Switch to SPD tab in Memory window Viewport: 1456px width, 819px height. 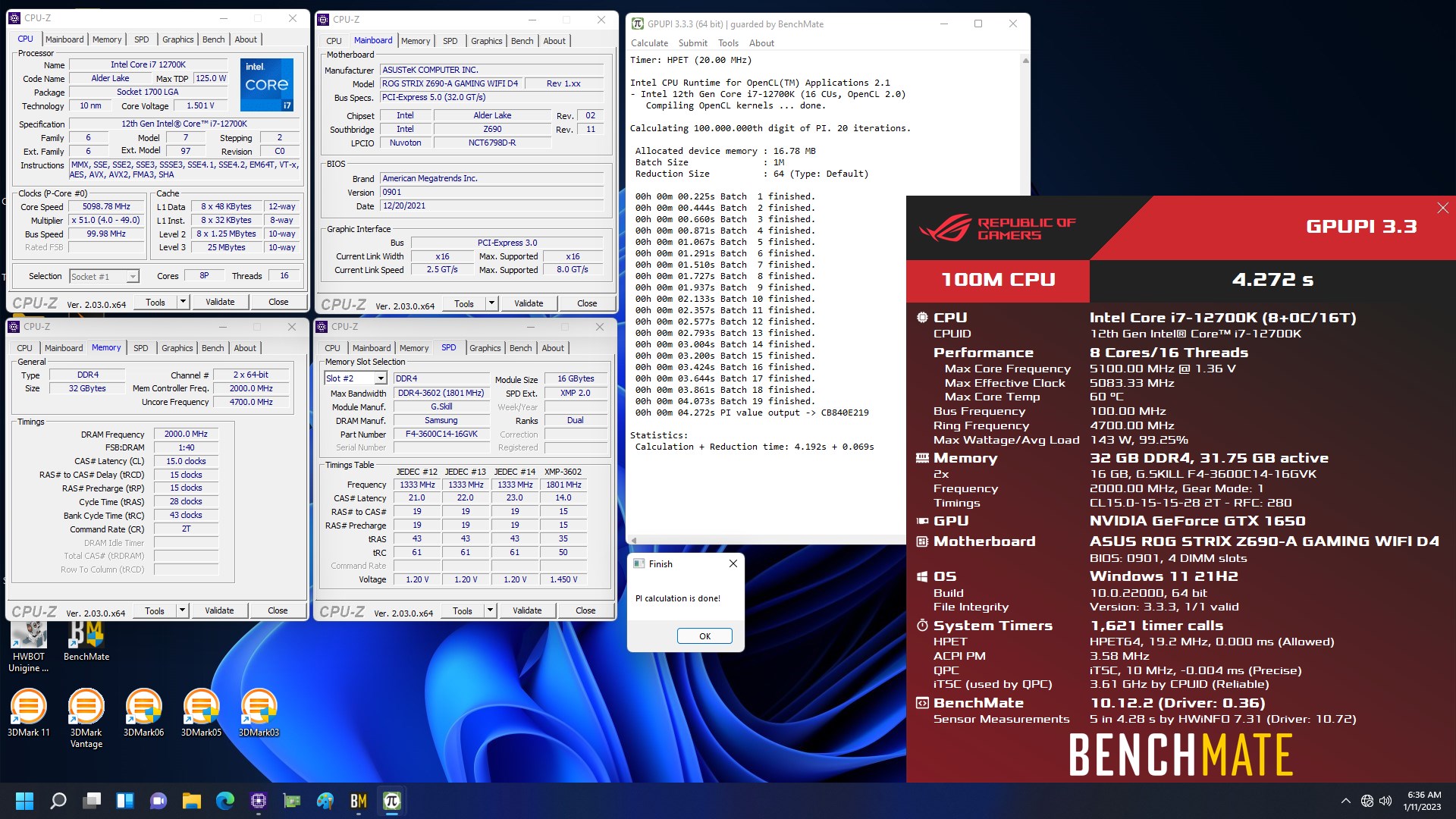click(140, 348)
